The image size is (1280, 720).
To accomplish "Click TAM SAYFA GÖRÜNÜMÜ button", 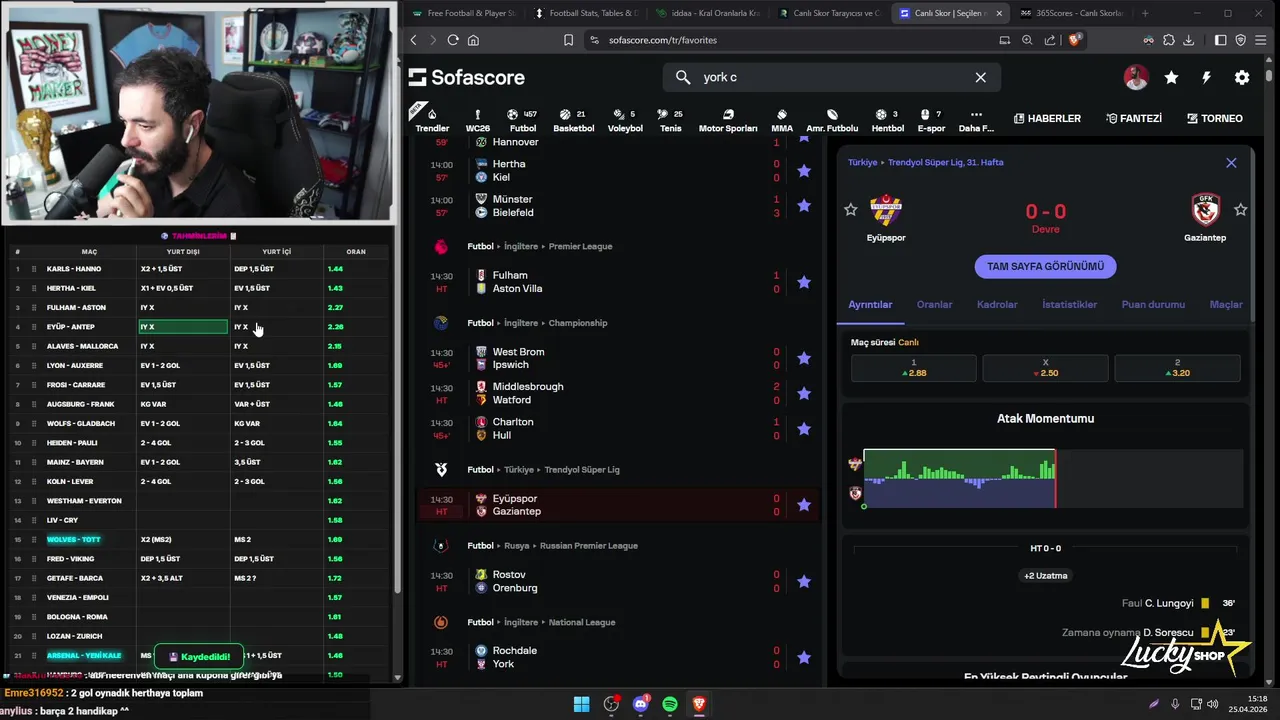I will click(1045, 266).
